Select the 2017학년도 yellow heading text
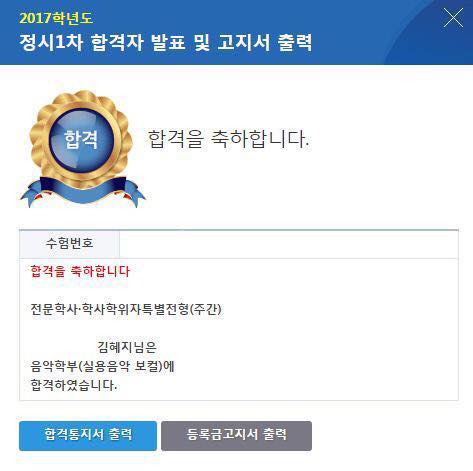 click(56, 18)
